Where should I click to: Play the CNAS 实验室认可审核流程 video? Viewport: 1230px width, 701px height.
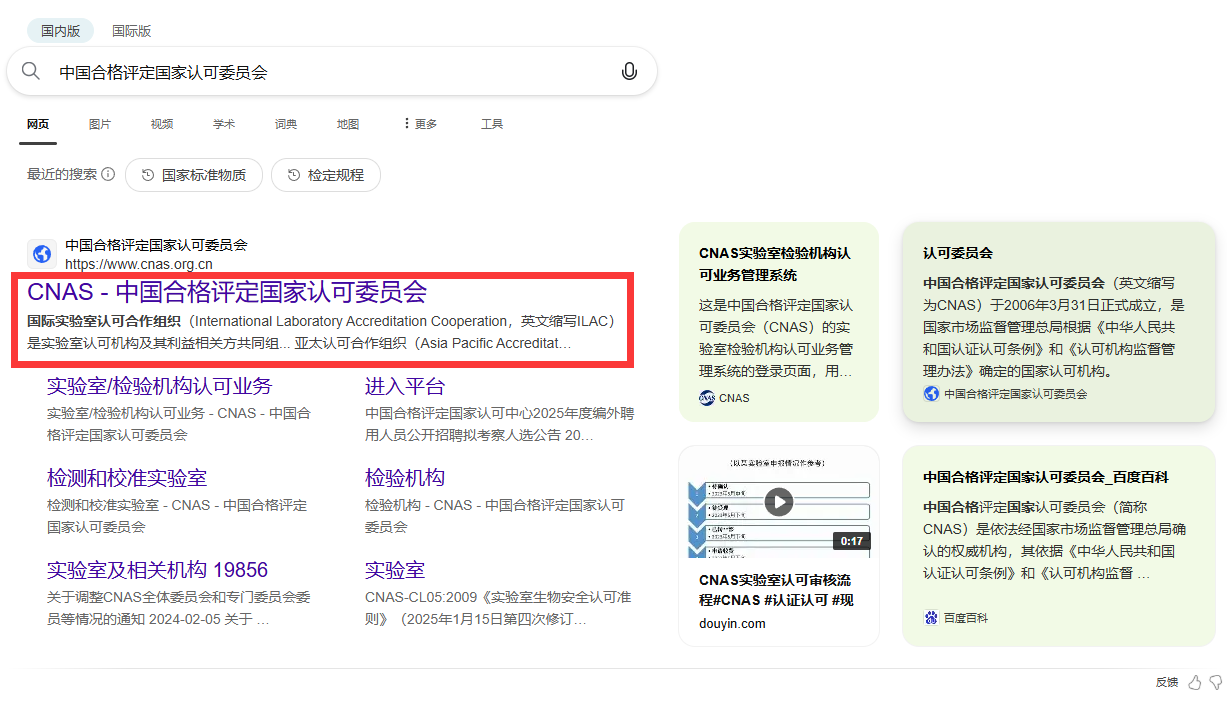pyautogui.click(x=778, y=503)
